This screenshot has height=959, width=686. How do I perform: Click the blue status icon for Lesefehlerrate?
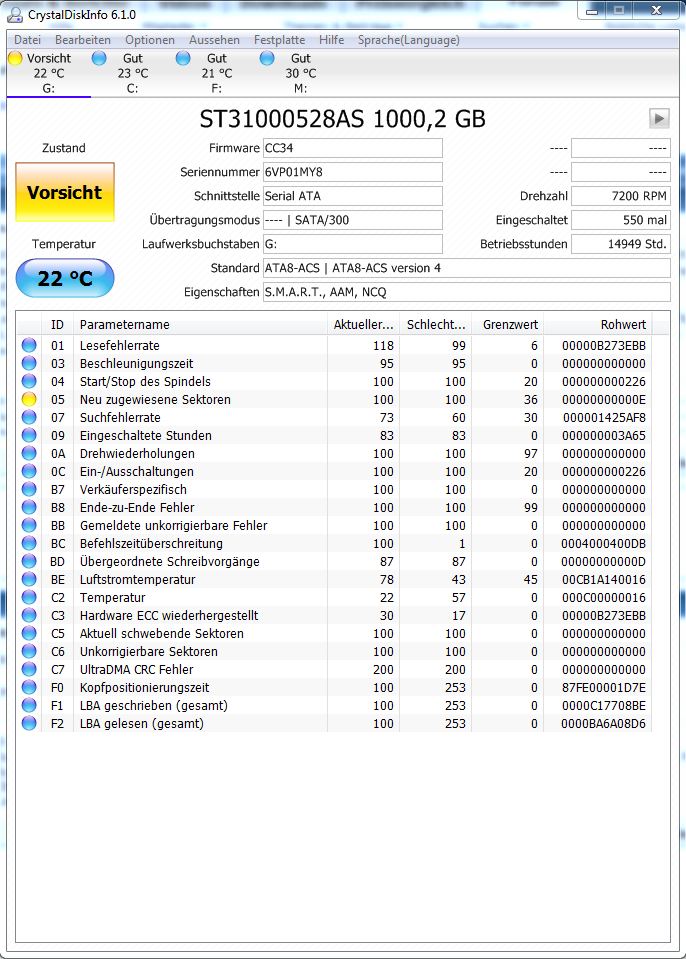(29, 345)
